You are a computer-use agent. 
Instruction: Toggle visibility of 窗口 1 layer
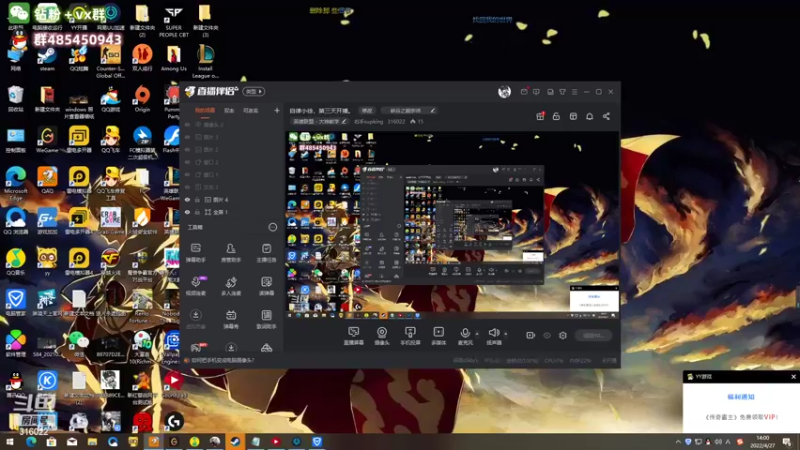click(x=187, y=174)
